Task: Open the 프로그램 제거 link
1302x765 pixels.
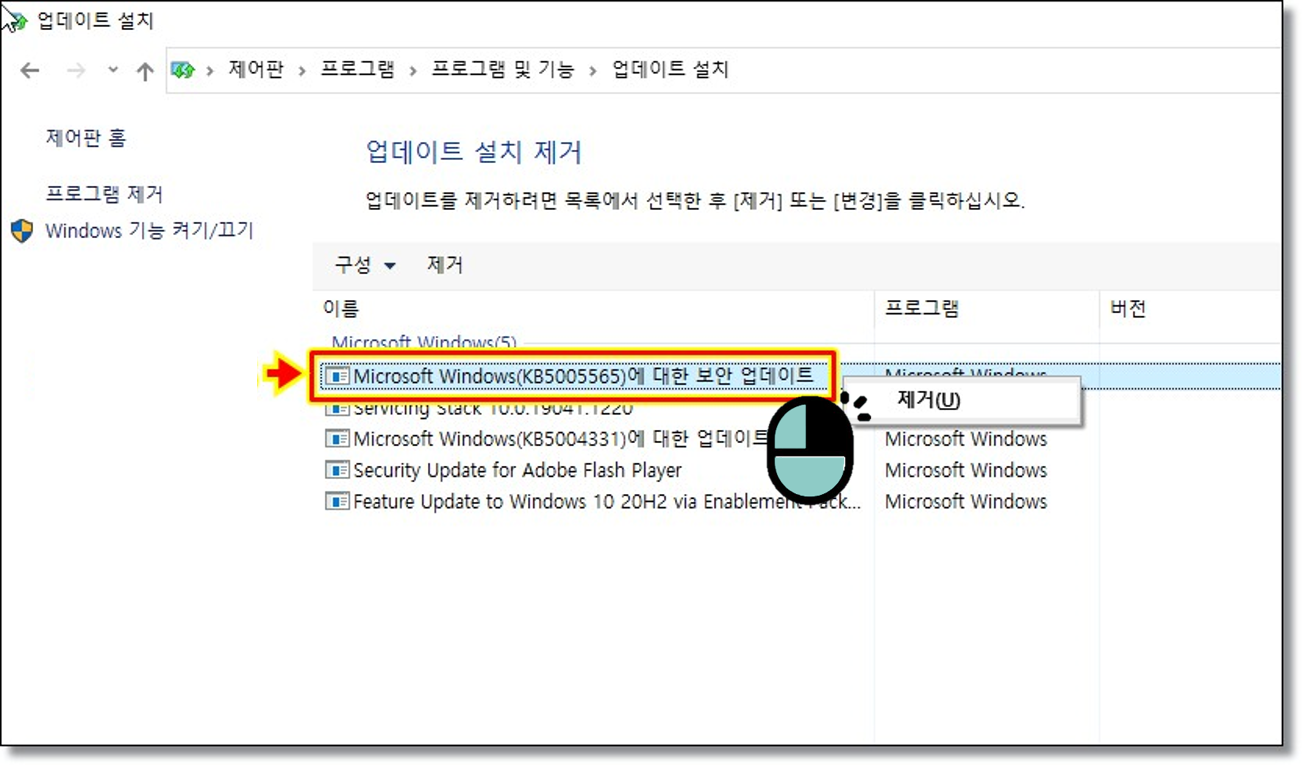Action: [104, 194]
